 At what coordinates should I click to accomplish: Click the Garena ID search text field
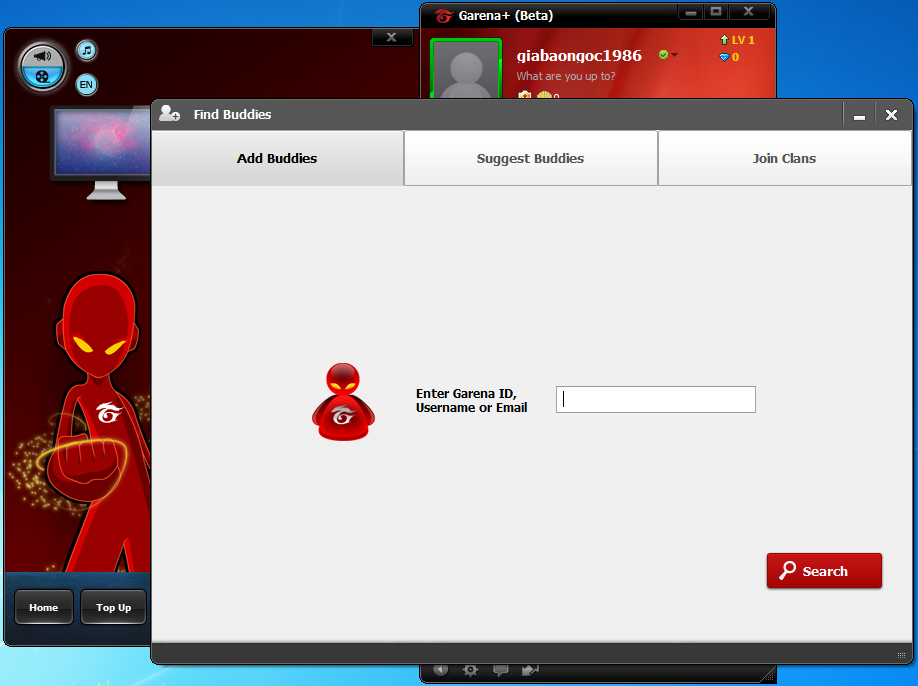[655, 400]
